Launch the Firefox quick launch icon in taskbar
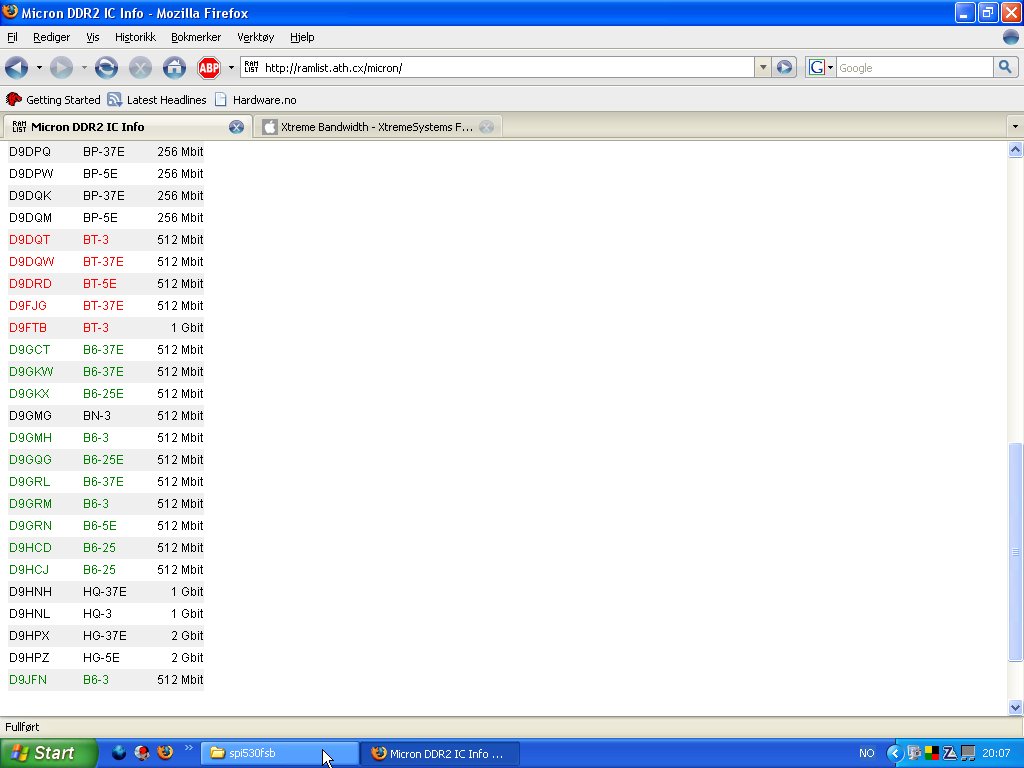The height and width of the screenshot is (768, 1024). (x=165, y=752)
